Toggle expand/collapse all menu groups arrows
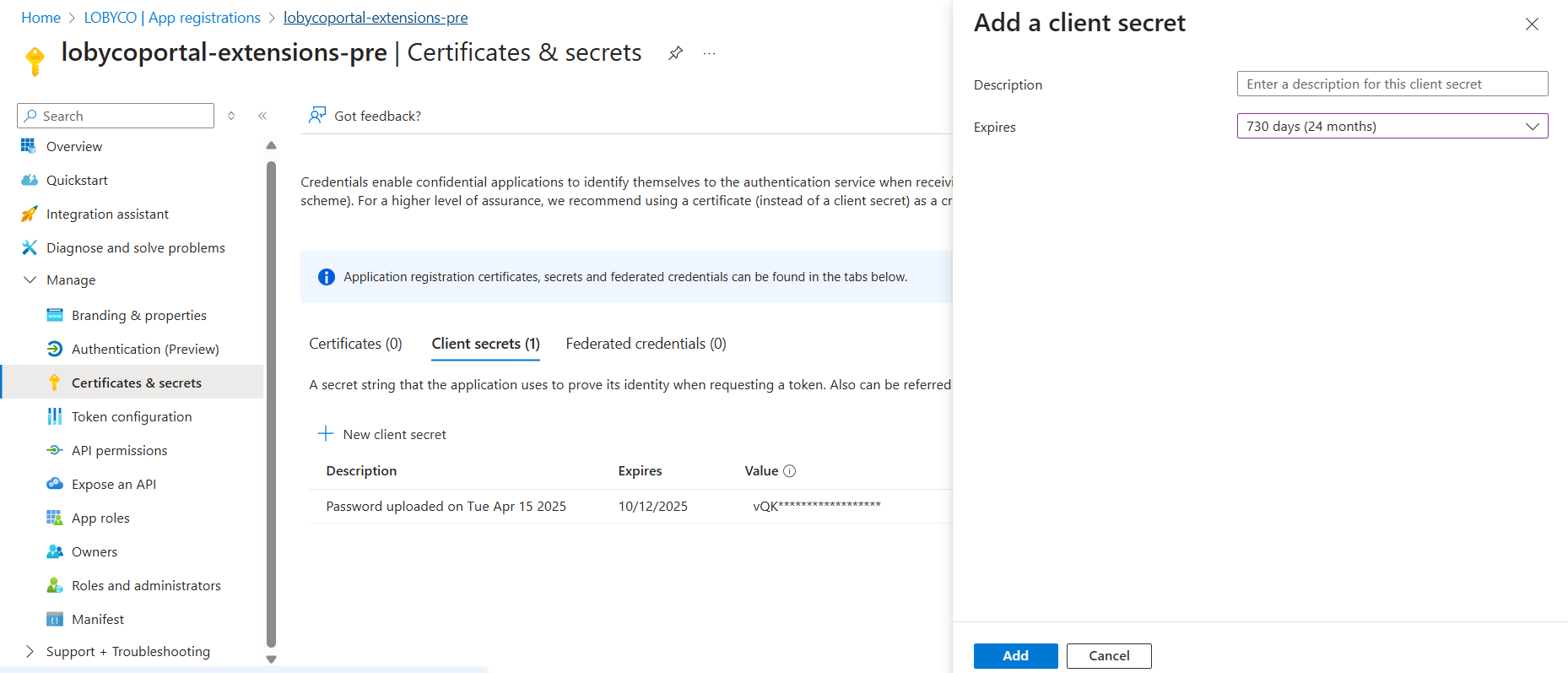 [231, 116]
